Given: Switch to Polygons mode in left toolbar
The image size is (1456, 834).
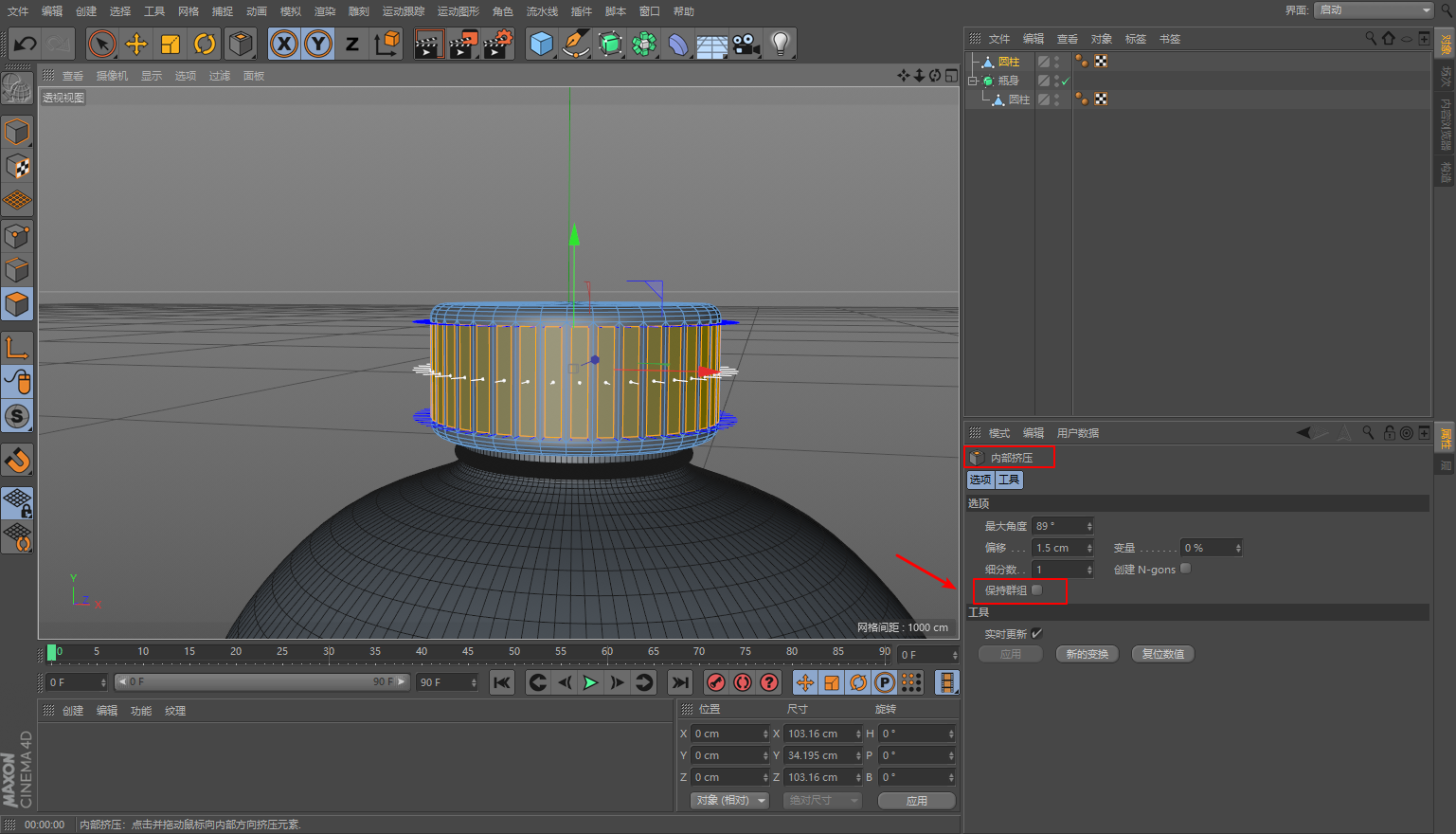Looking at the screenshot, I should 17,304.
